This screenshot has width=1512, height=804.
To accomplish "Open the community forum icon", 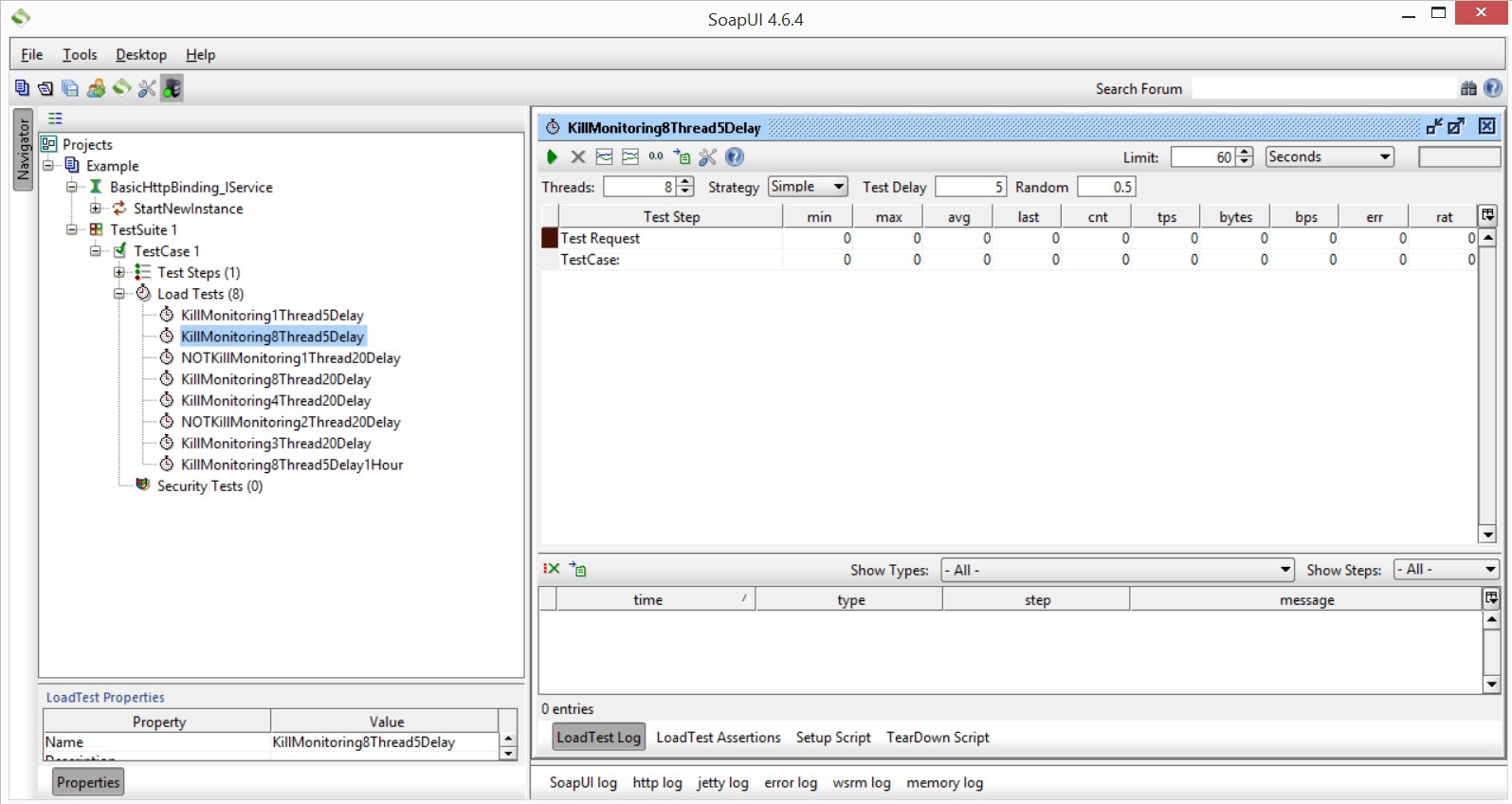I will pos(96,88).
